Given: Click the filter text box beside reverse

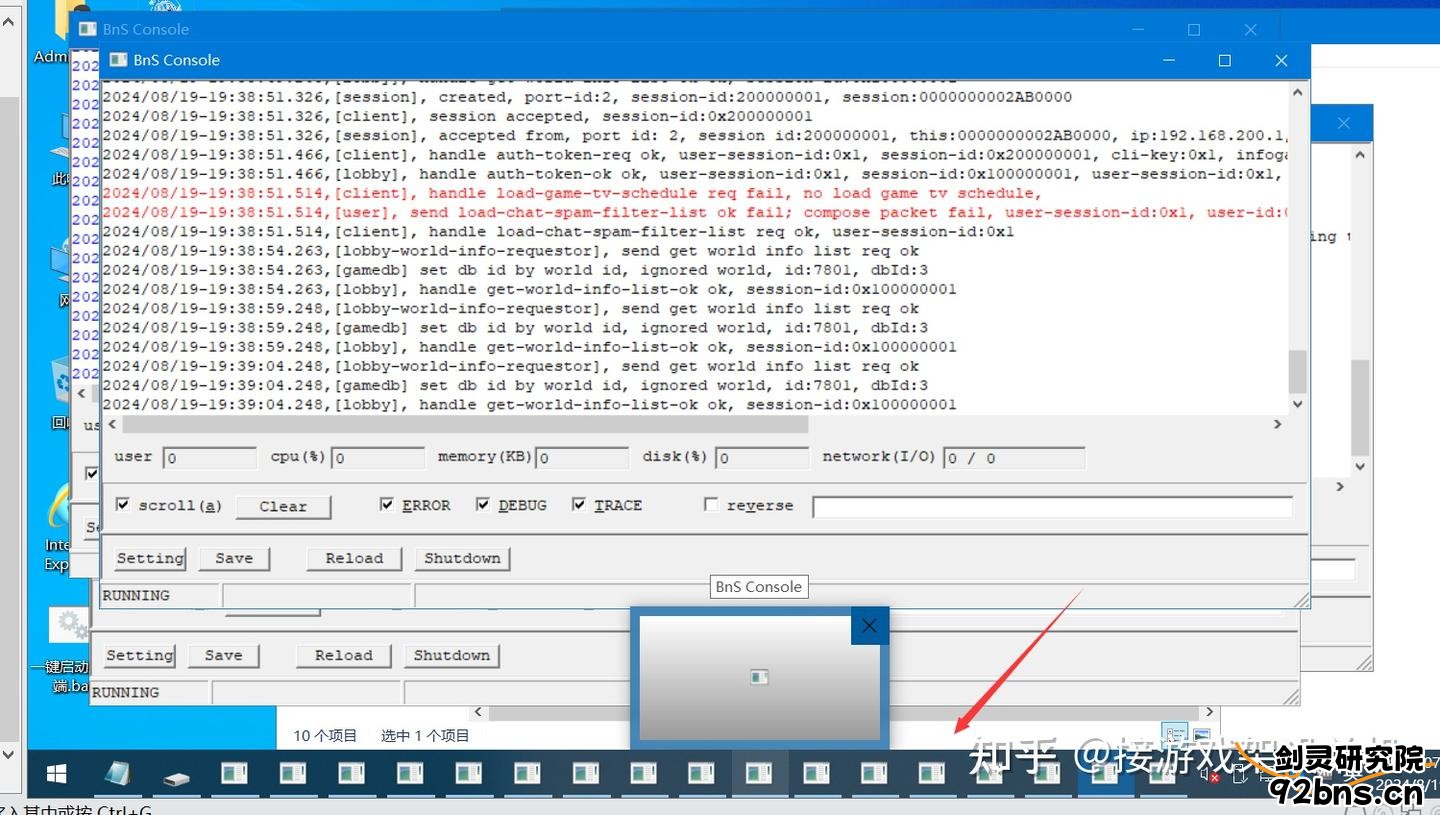Looking at the screenshot, I should coord(1052,507).
